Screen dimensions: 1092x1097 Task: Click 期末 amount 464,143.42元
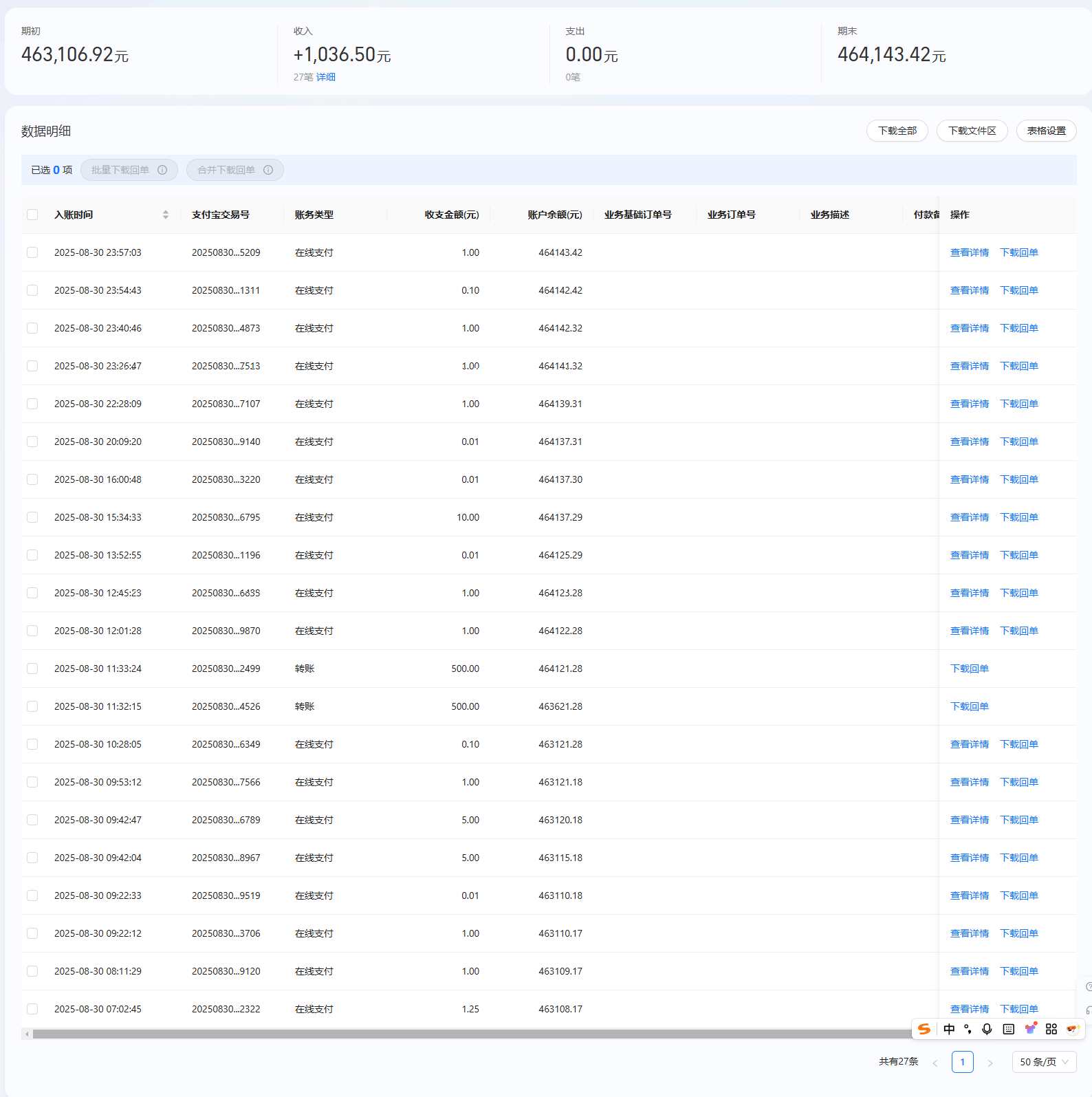892,55
